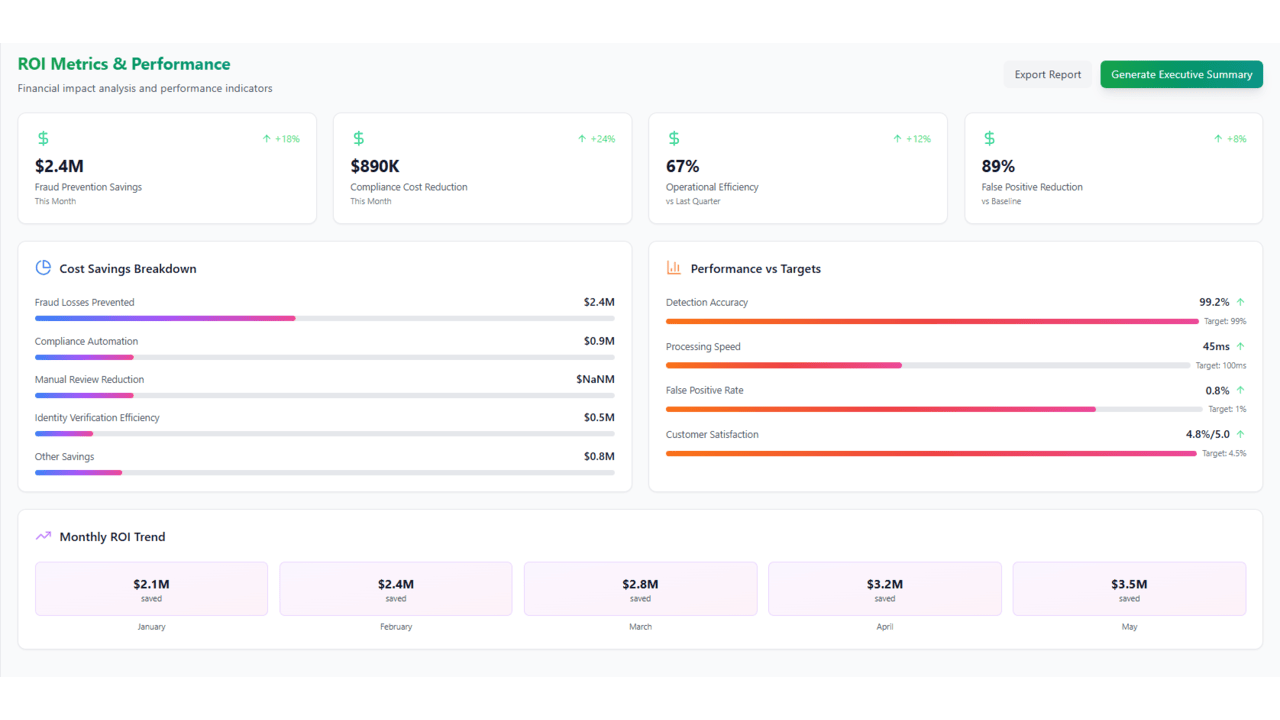Click the $NaNM Manual Review value

click(595, 379)
